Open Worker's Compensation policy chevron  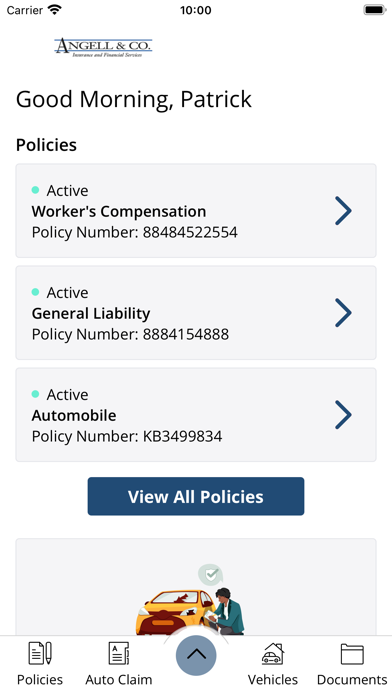343,210
